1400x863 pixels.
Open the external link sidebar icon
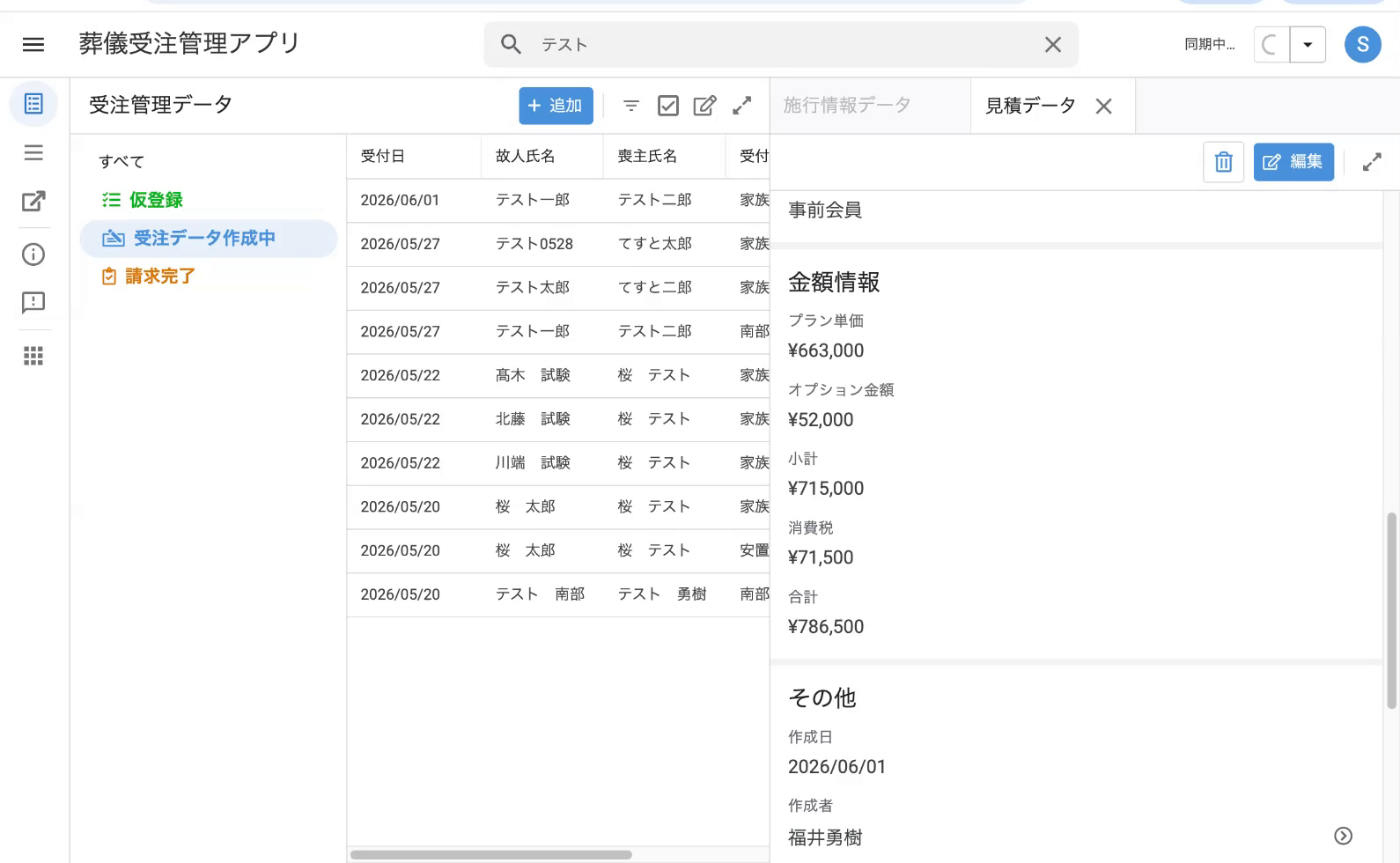(x=33, y=202)
